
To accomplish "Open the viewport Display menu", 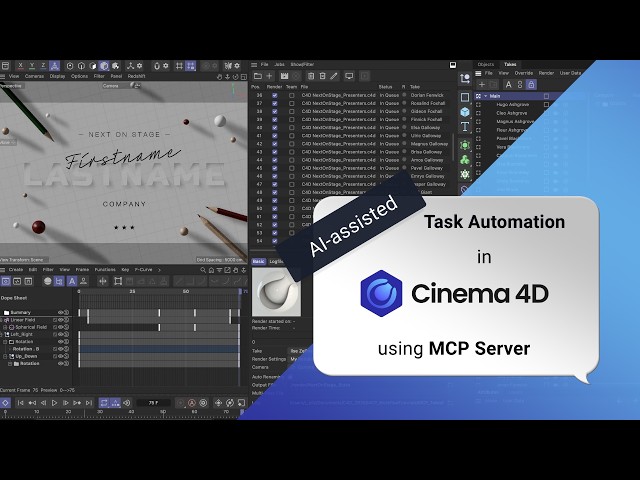I will [57, 76].
